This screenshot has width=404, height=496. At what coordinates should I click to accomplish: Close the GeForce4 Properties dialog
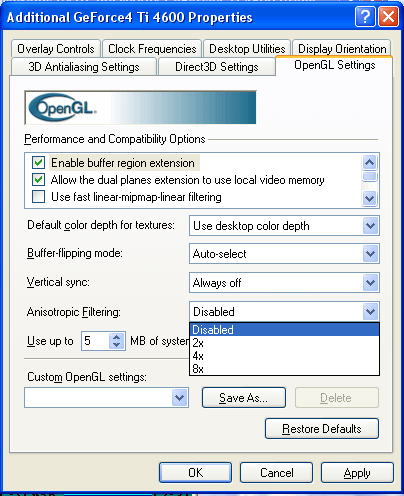[388, 17]
